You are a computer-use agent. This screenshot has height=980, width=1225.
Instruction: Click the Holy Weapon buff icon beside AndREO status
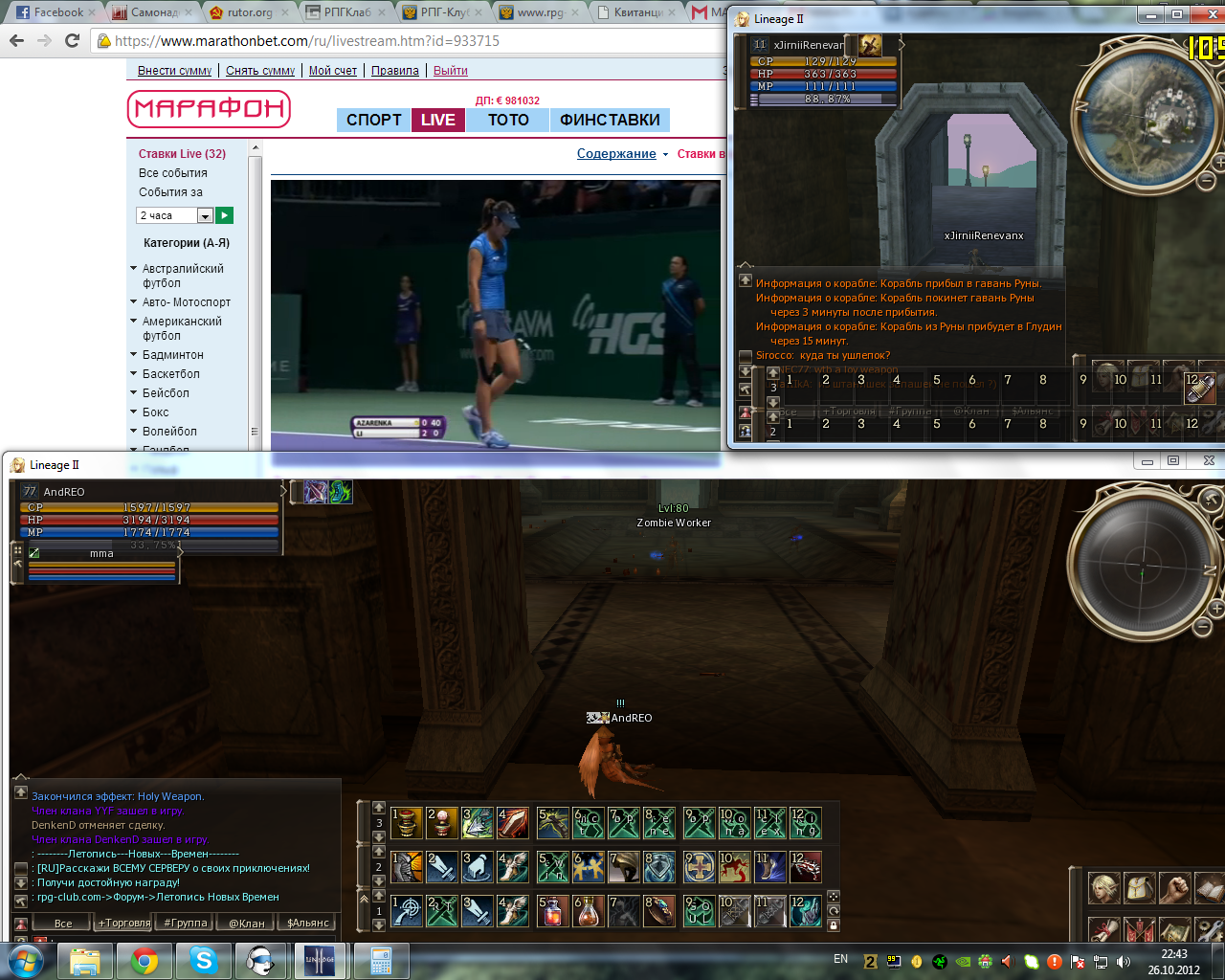[x=316, y=492]
